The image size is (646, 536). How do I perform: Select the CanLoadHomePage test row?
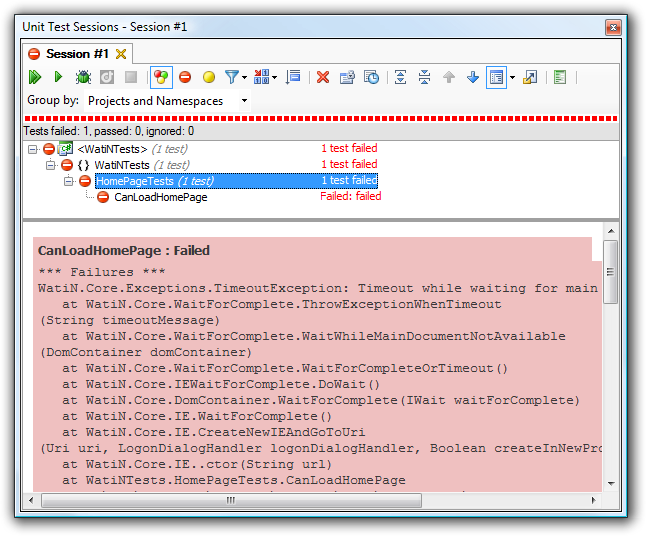tap(161, 197)
